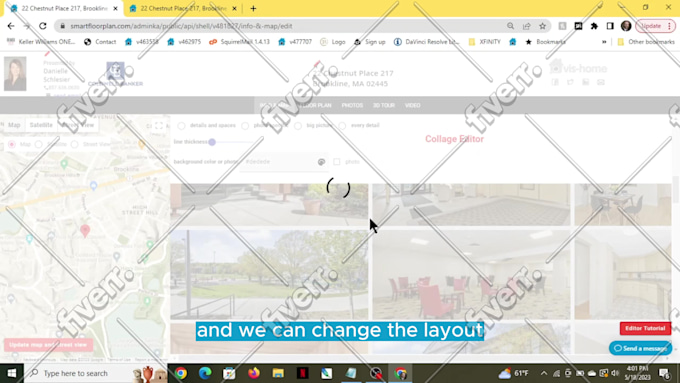Screen dimensions: 680x383
Task: Open the Windows Start menu
Action: [12, 373]
